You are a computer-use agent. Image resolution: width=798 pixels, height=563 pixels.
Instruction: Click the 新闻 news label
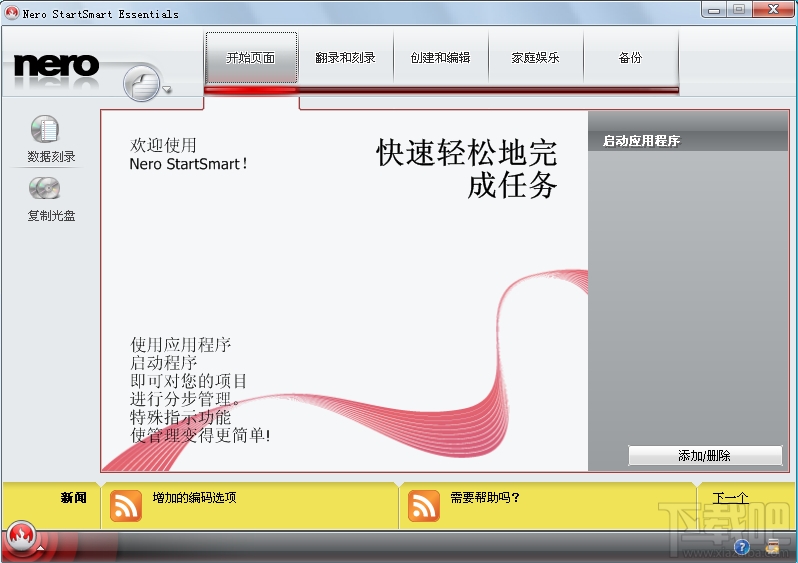[74, 497]
